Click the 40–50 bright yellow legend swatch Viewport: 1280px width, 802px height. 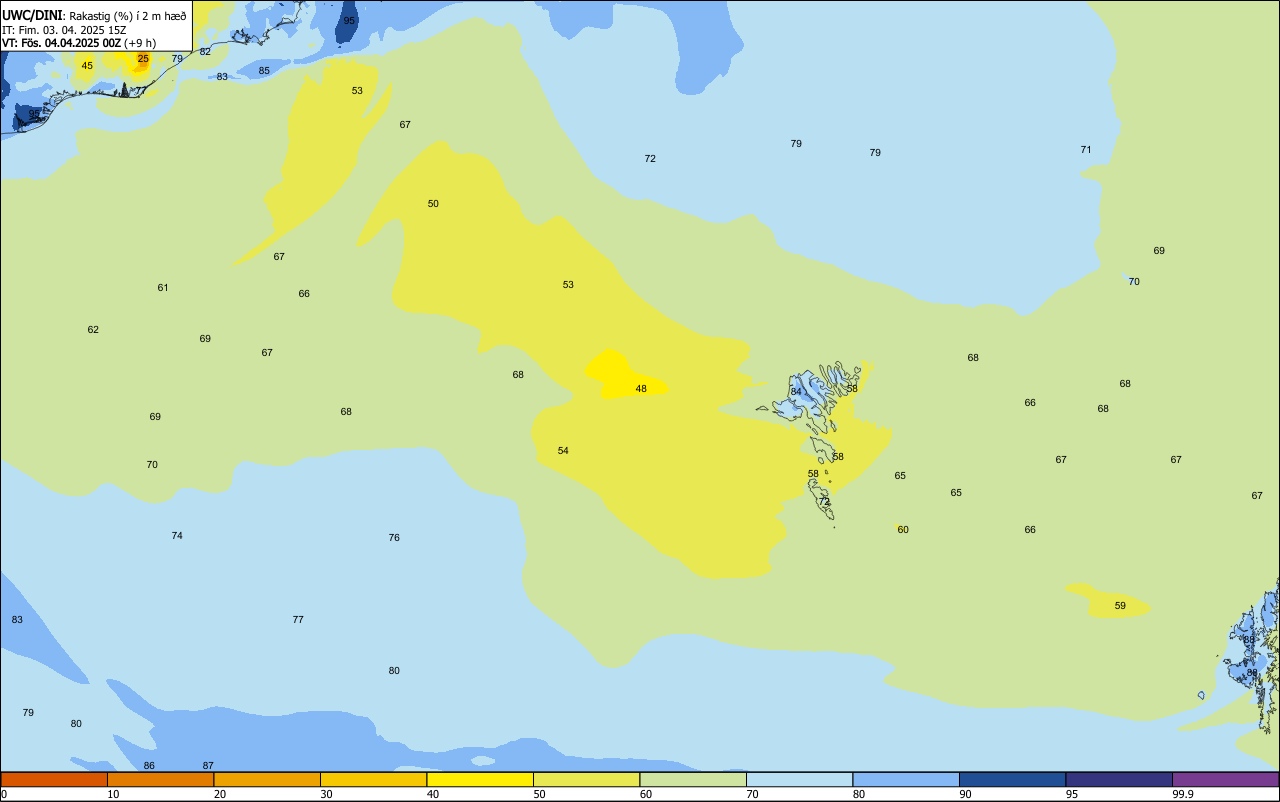[480, 779]
